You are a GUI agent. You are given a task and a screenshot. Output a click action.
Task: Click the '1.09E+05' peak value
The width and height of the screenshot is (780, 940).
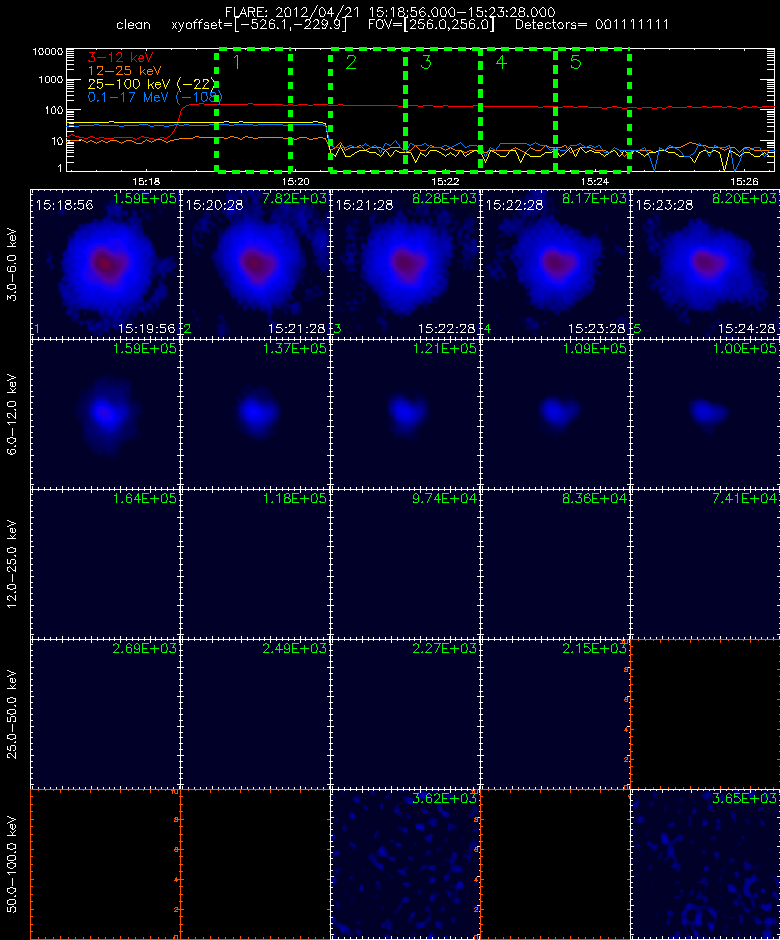coord(595,348)
